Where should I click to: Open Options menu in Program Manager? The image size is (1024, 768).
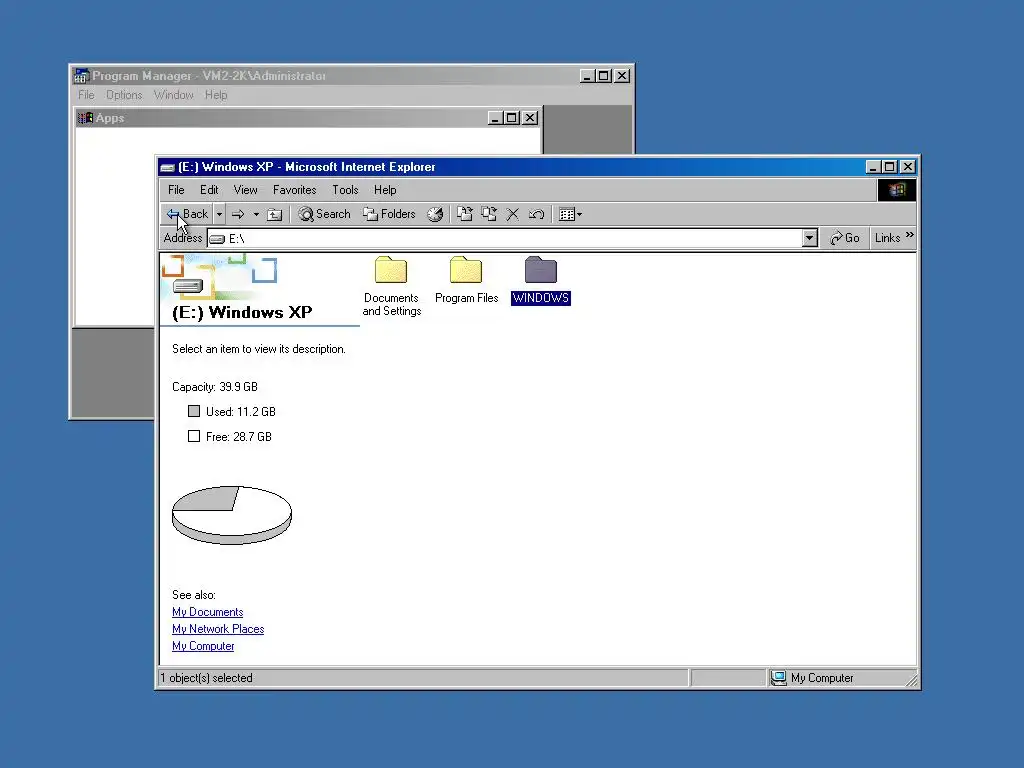pyautogui.click(x=124, y=95)
